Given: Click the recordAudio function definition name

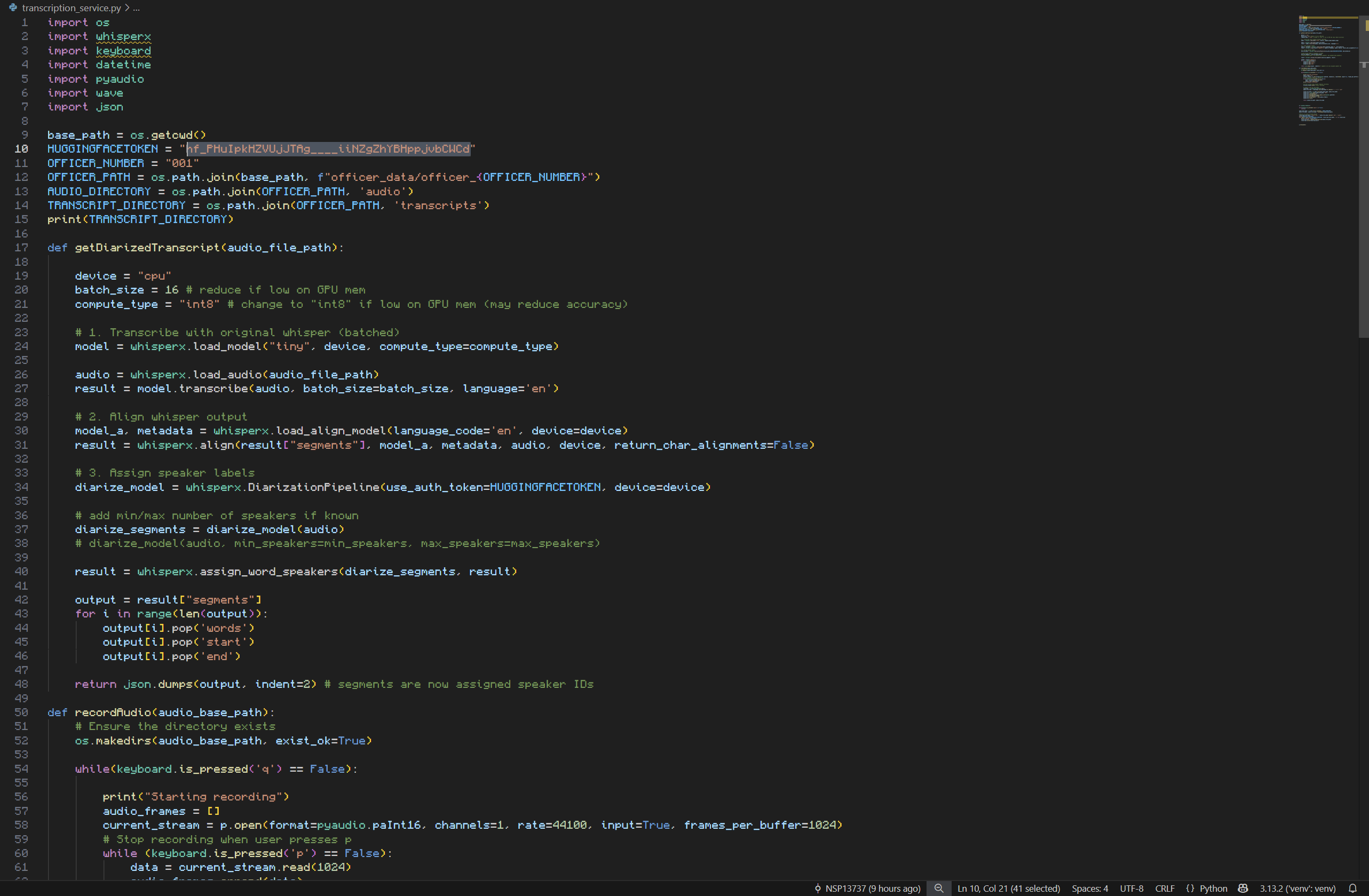Looking at the screenshot, I should click(x=112, y=712).
